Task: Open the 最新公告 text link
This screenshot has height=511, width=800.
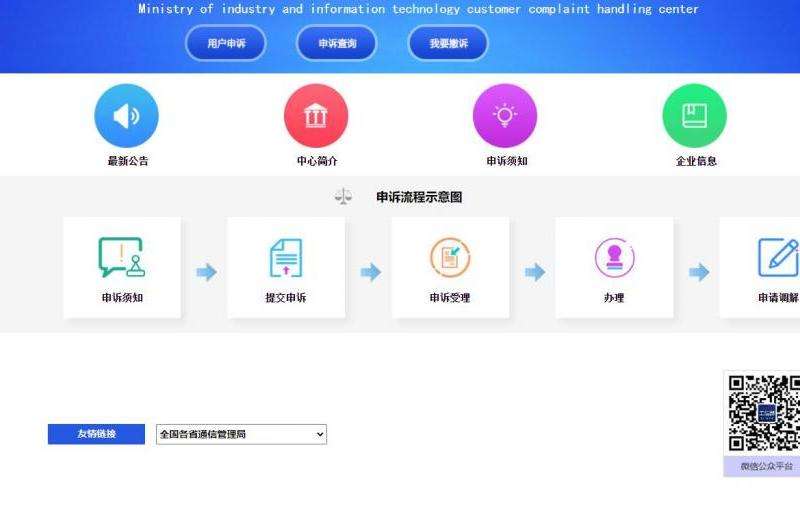Action: (x=128, y=161)
